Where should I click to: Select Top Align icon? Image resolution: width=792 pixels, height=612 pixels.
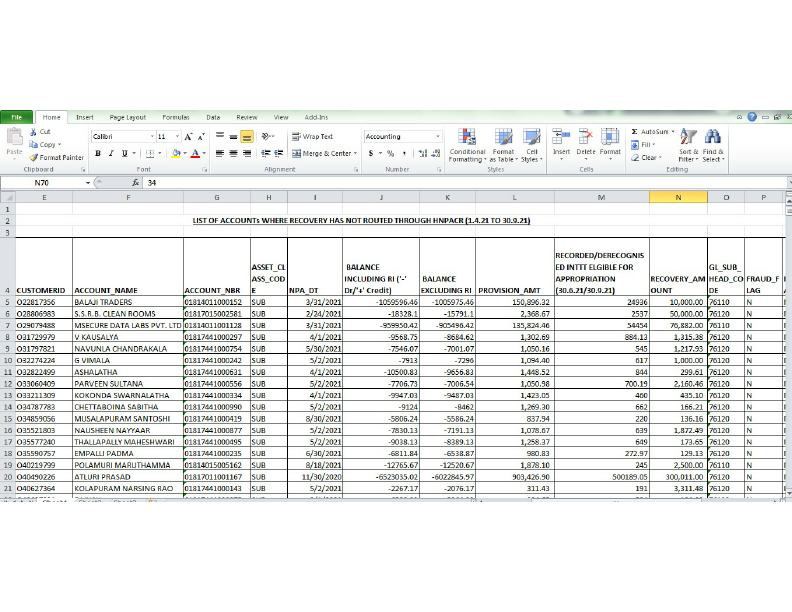point(220,136)
